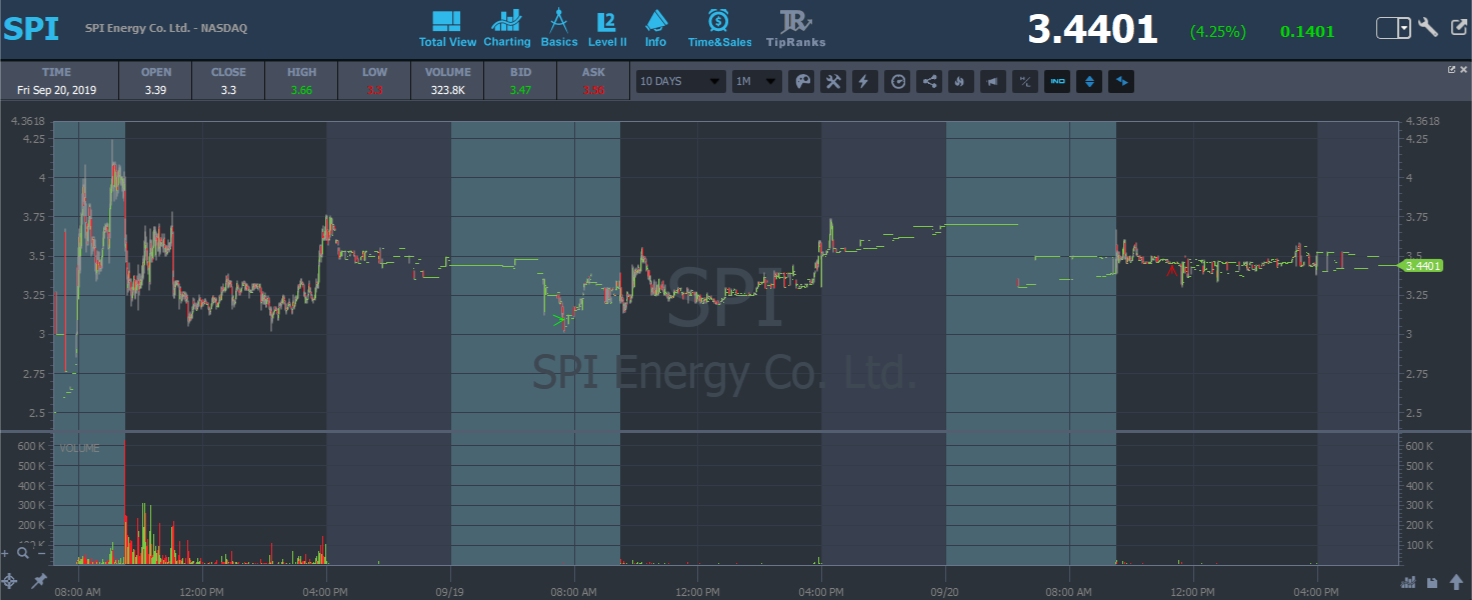Click the zoom-in plus button on chart

[6, 552]
